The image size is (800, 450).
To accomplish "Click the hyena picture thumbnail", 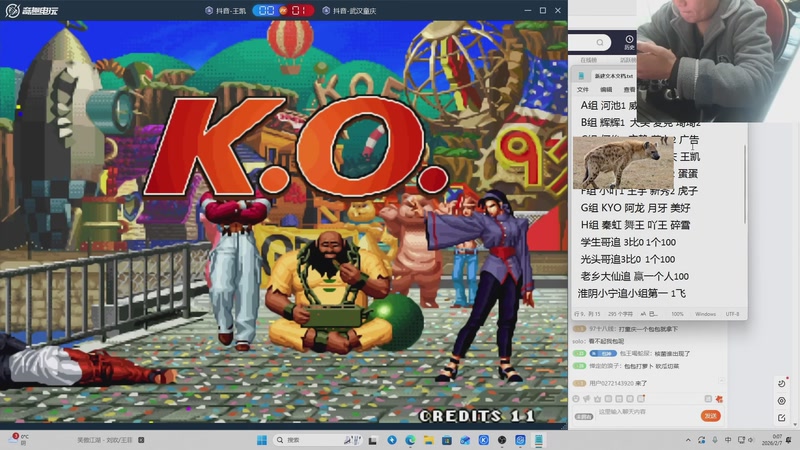I will coord(623,163).
